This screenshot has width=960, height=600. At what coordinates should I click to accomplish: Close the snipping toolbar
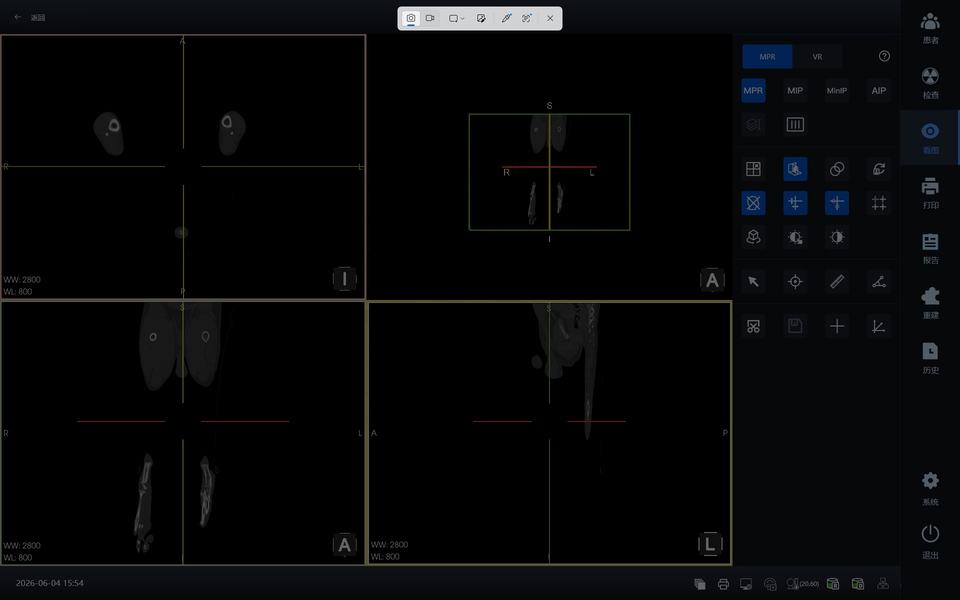click(550, 18)
